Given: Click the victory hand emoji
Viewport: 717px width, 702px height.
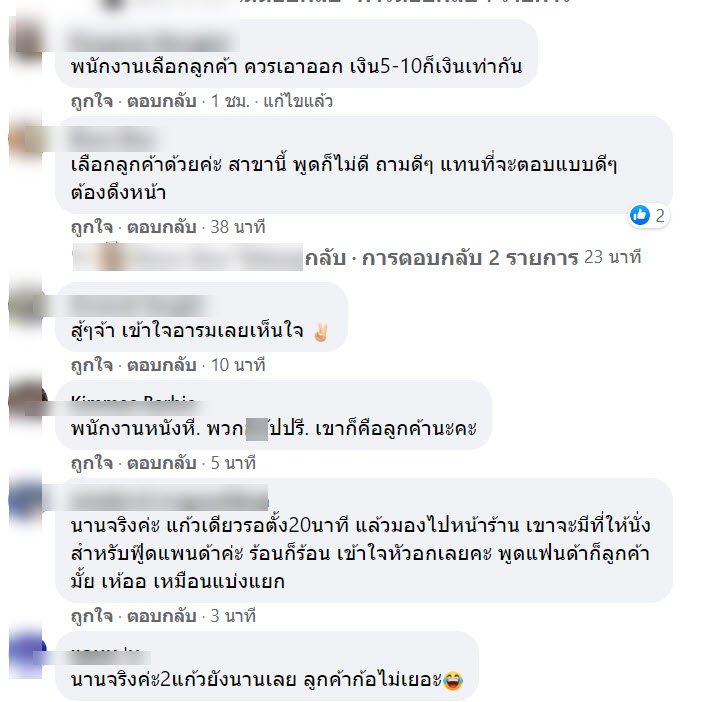Looking at the screenshot, I should [321, 332].
